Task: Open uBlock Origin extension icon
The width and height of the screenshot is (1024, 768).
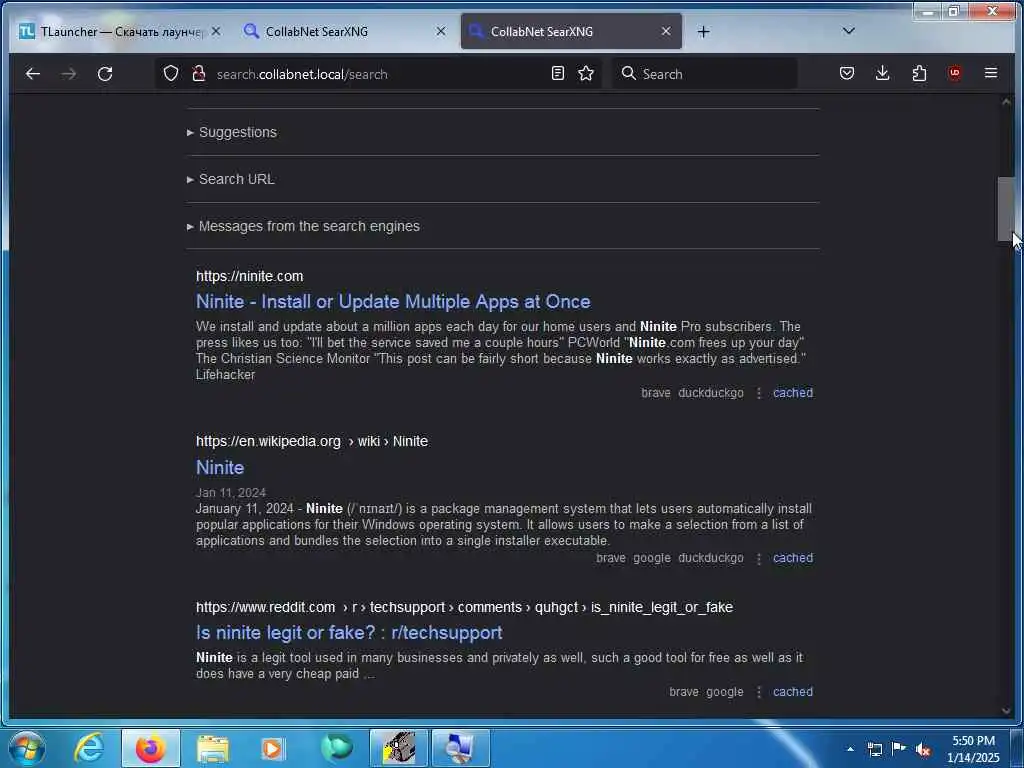Action: (955, 73)
